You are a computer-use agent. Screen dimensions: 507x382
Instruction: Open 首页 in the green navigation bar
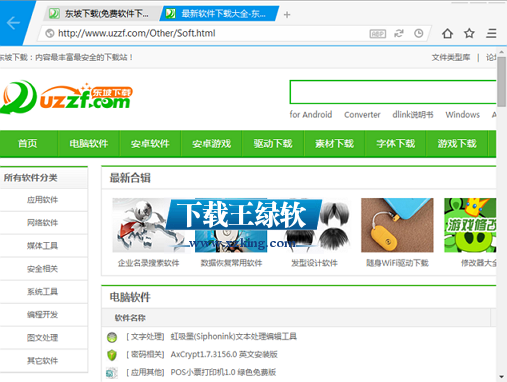(x=28, y=144)
